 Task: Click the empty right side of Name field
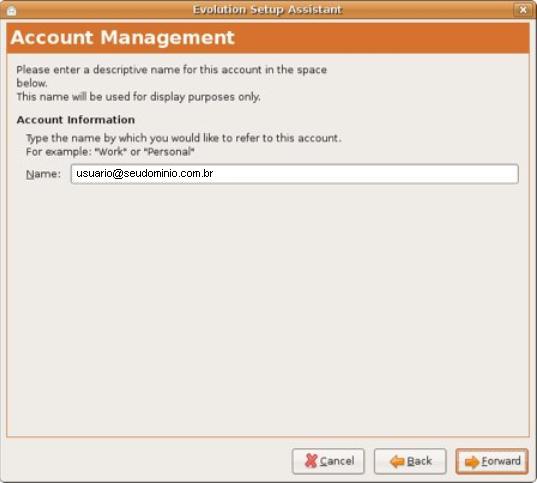366,174
